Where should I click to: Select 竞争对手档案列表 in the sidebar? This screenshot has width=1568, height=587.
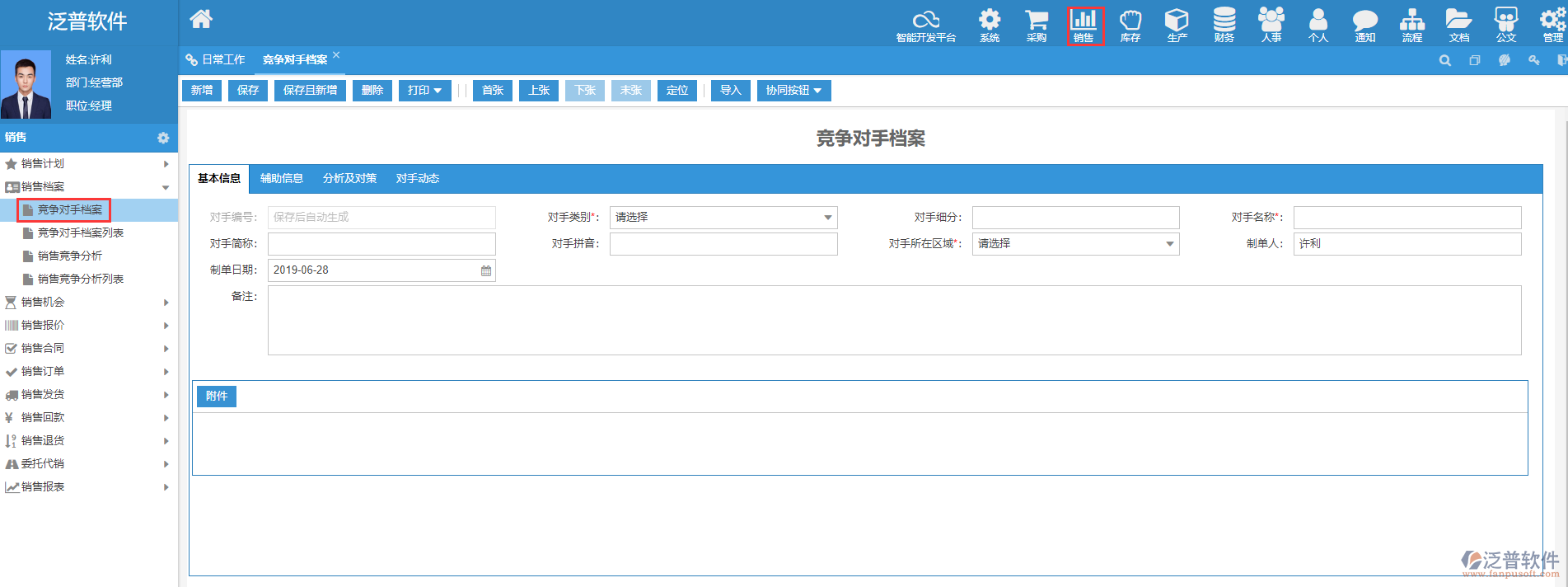[81, 233]
